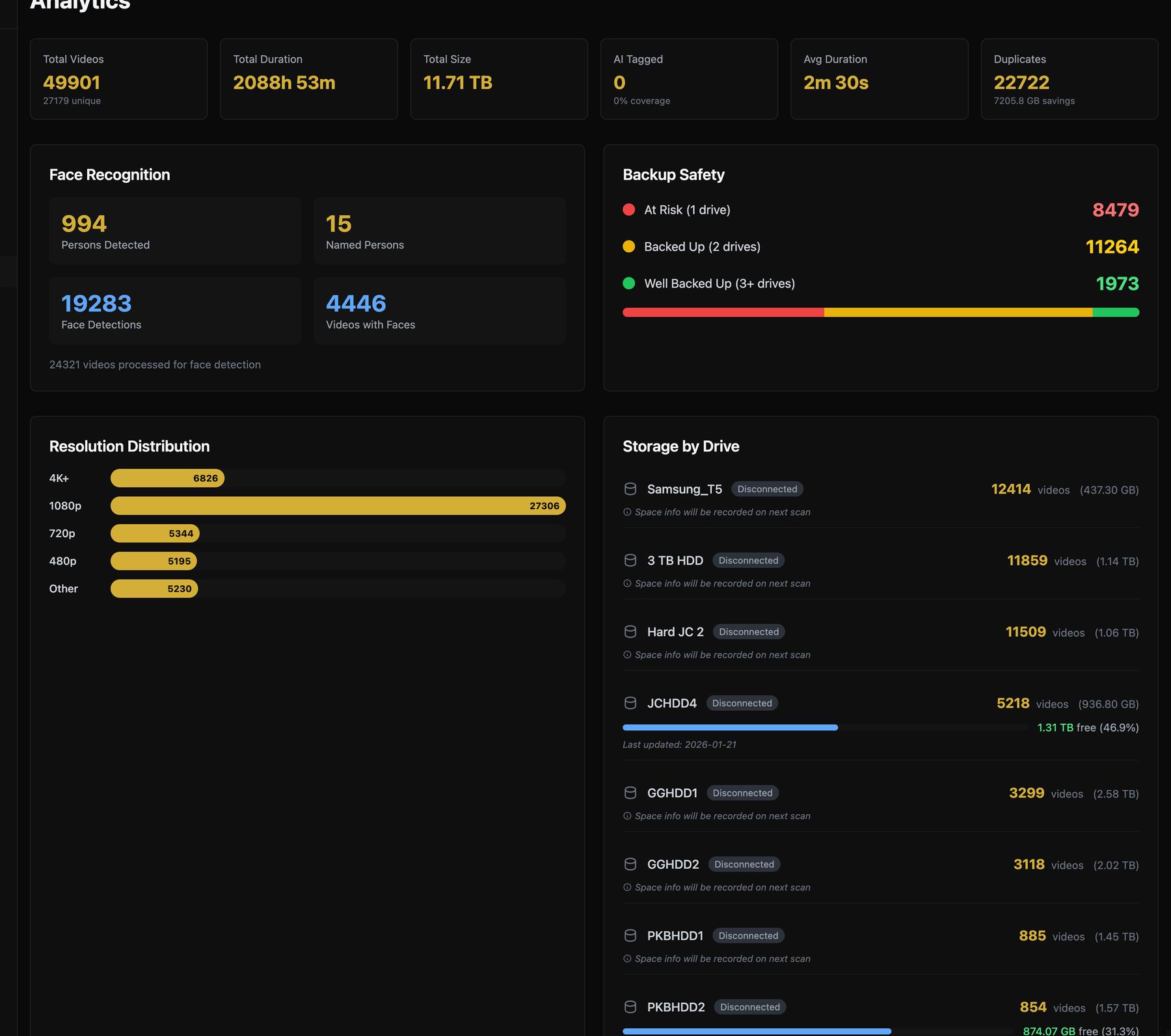Image resolution: width=1171 pixels, height=1036 pixels.
Task: Click the Total Videos stat card
Action: point(118,78)
